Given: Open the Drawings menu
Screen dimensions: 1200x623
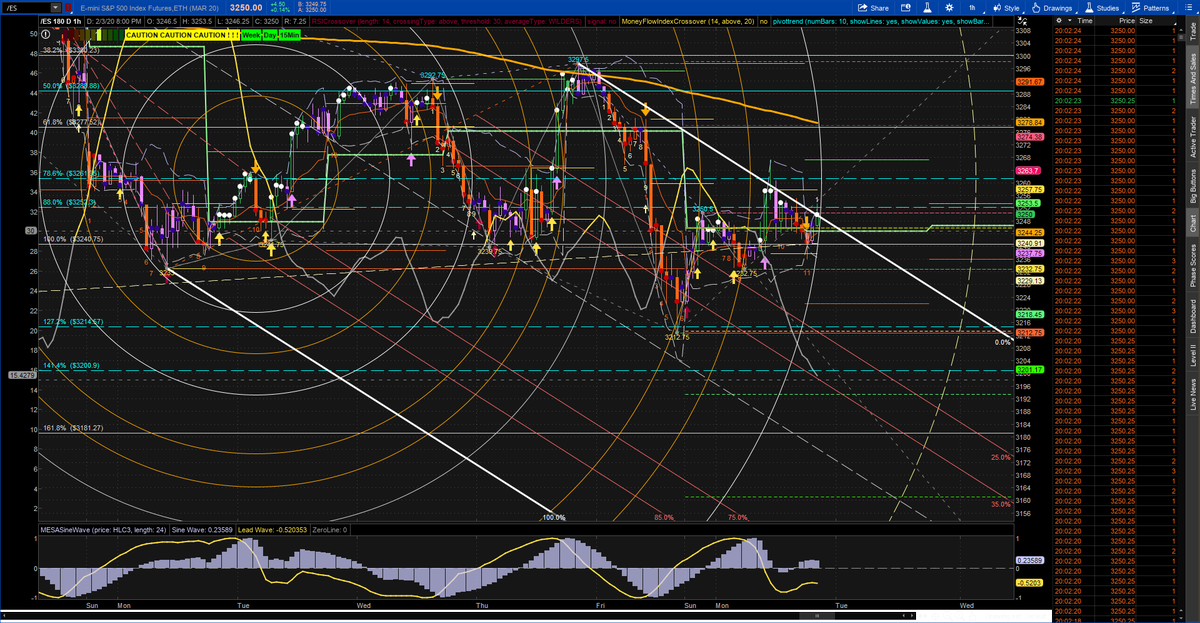Looking at the screenshot, I should click(1051, 7).
